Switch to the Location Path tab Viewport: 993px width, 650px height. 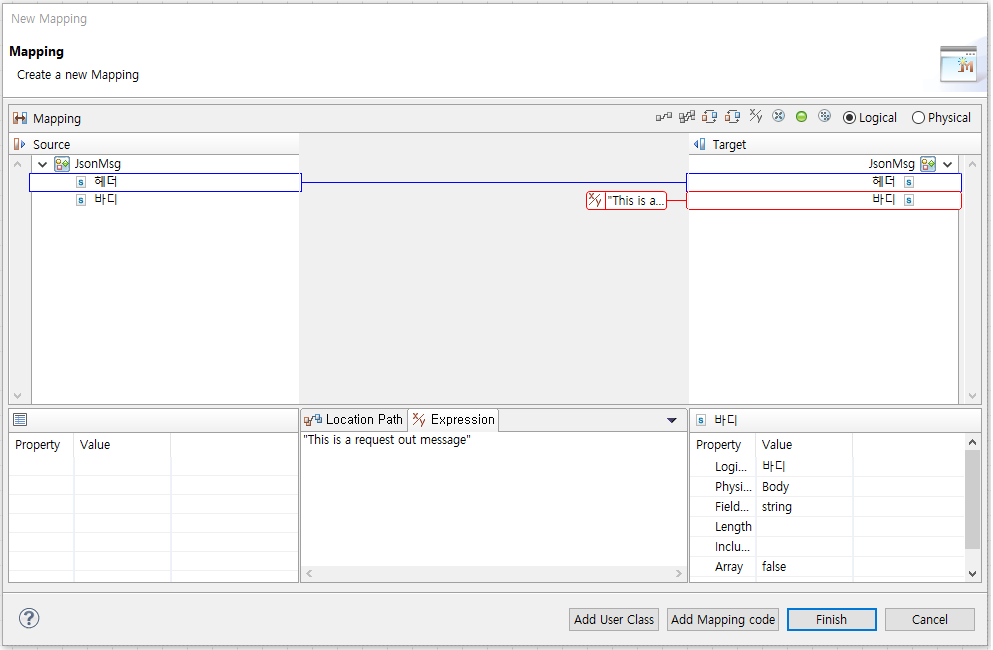point(353,419)
